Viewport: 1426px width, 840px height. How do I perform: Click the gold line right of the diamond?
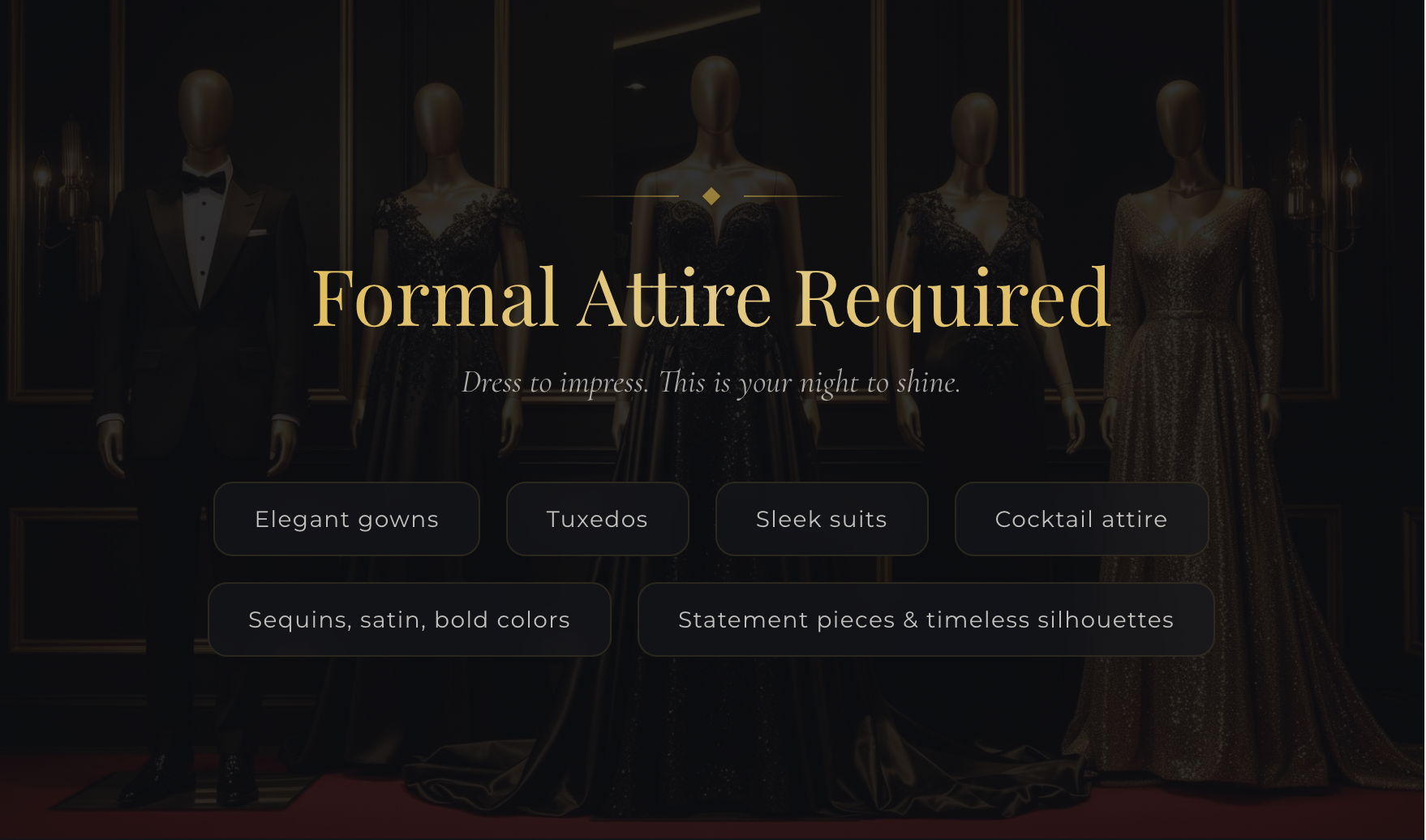[x=793, y=196]
